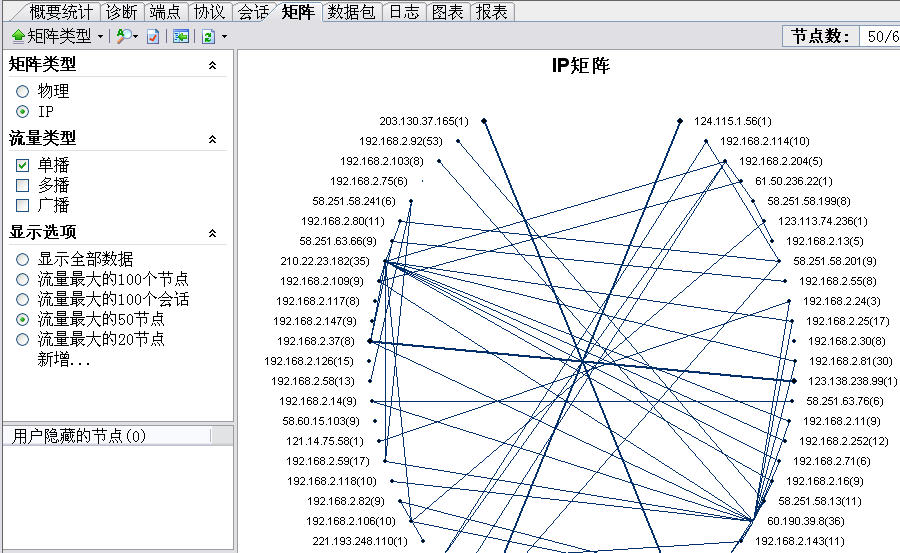Click node label 192.168.2.252(12)
Viewport: 900px width, 553px height.
point(844,442)
